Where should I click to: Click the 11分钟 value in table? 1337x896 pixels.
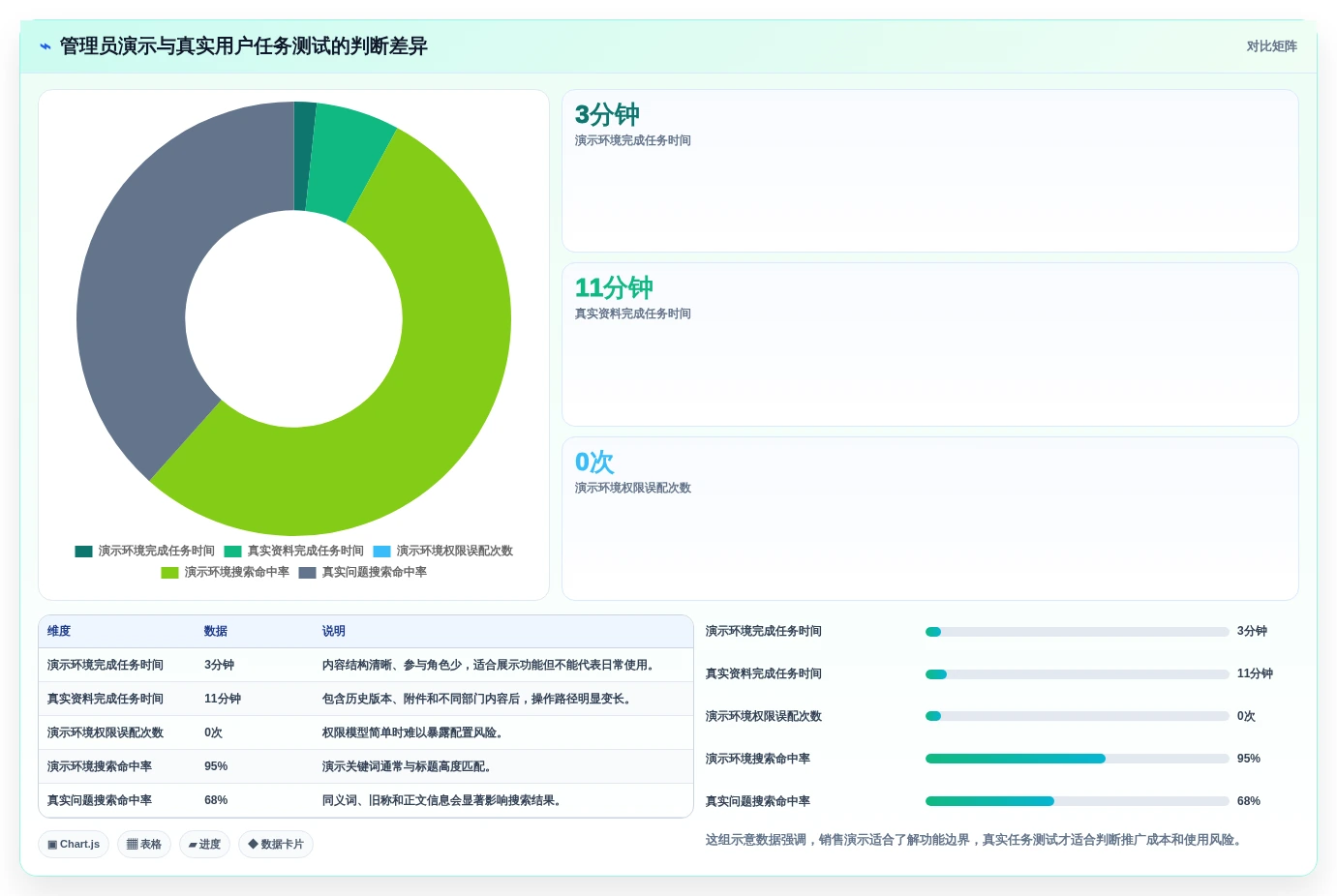[223, 699]
